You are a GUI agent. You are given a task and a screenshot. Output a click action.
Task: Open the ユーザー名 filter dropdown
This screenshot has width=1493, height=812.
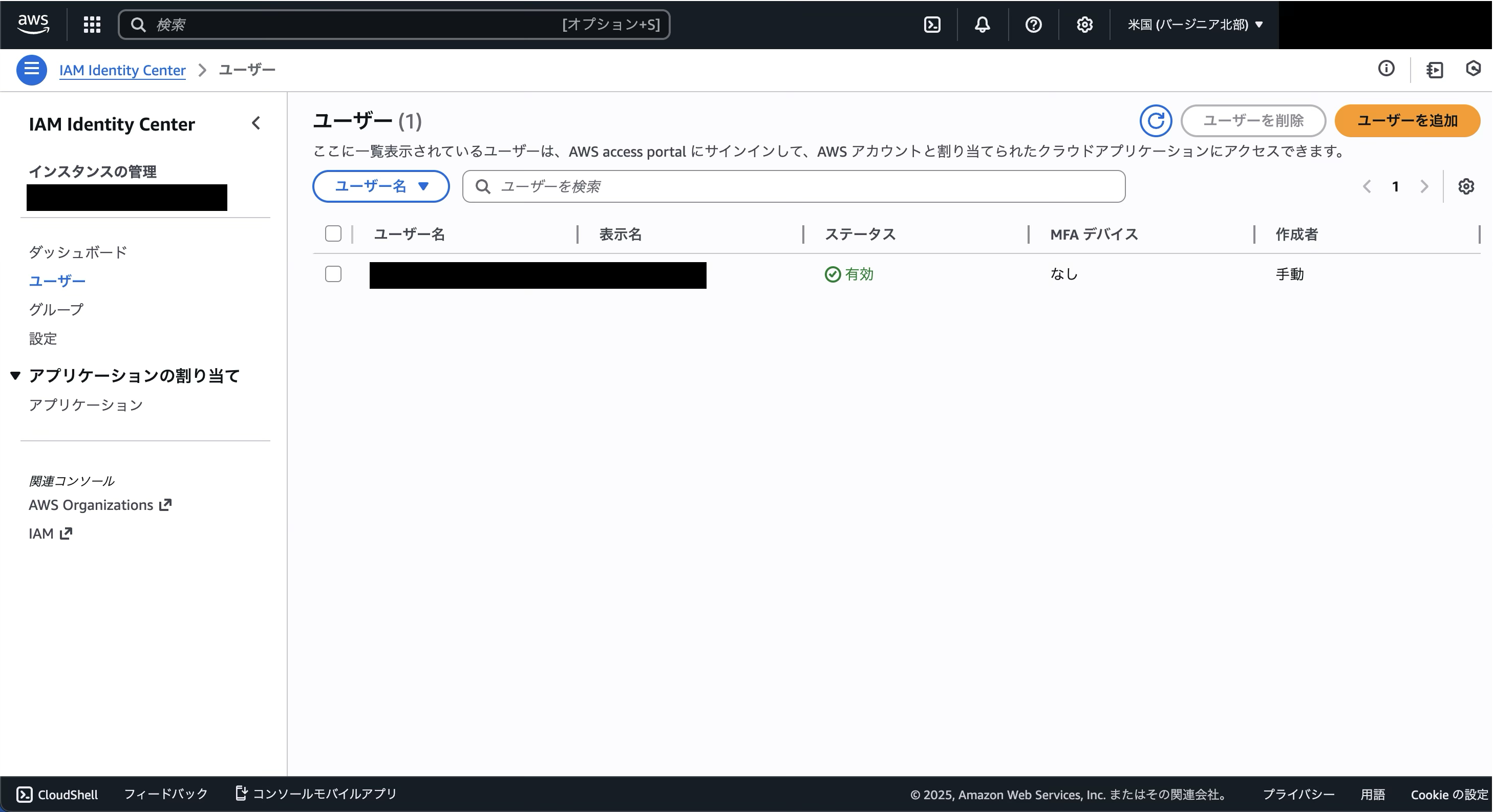tap(381, 186)
